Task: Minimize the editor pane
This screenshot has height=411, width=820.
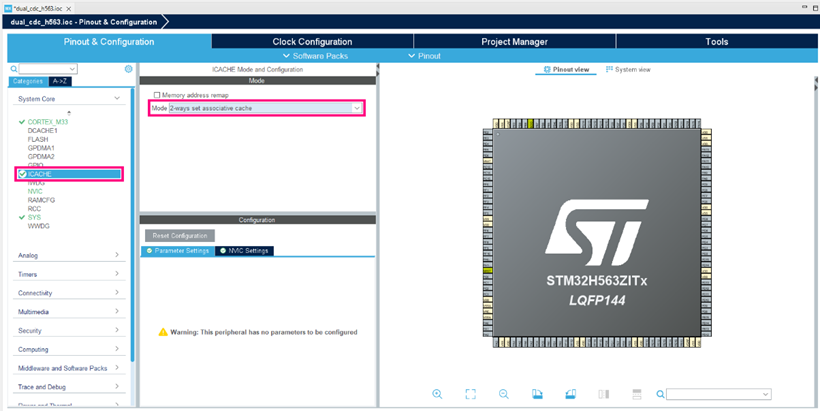Action: (805, 8)
